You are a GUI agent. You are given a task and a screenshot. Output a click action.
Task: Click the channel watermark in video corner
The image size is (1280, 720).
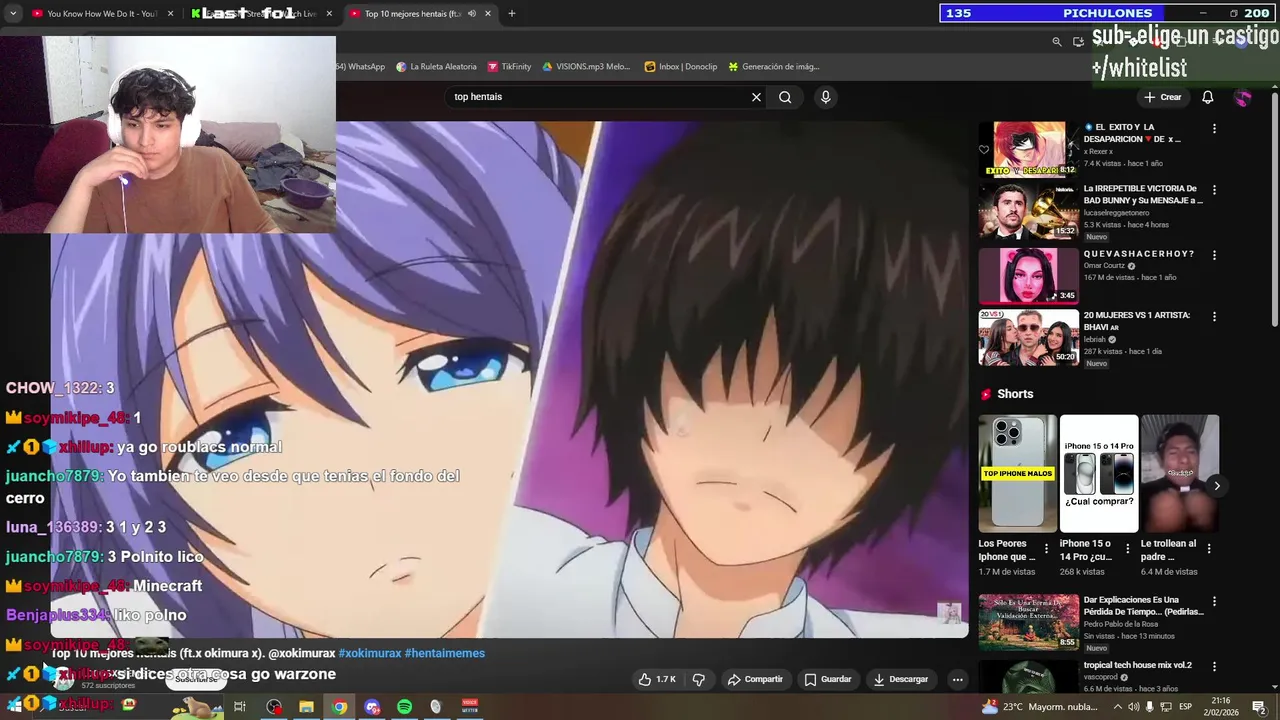tap(949, 613)
